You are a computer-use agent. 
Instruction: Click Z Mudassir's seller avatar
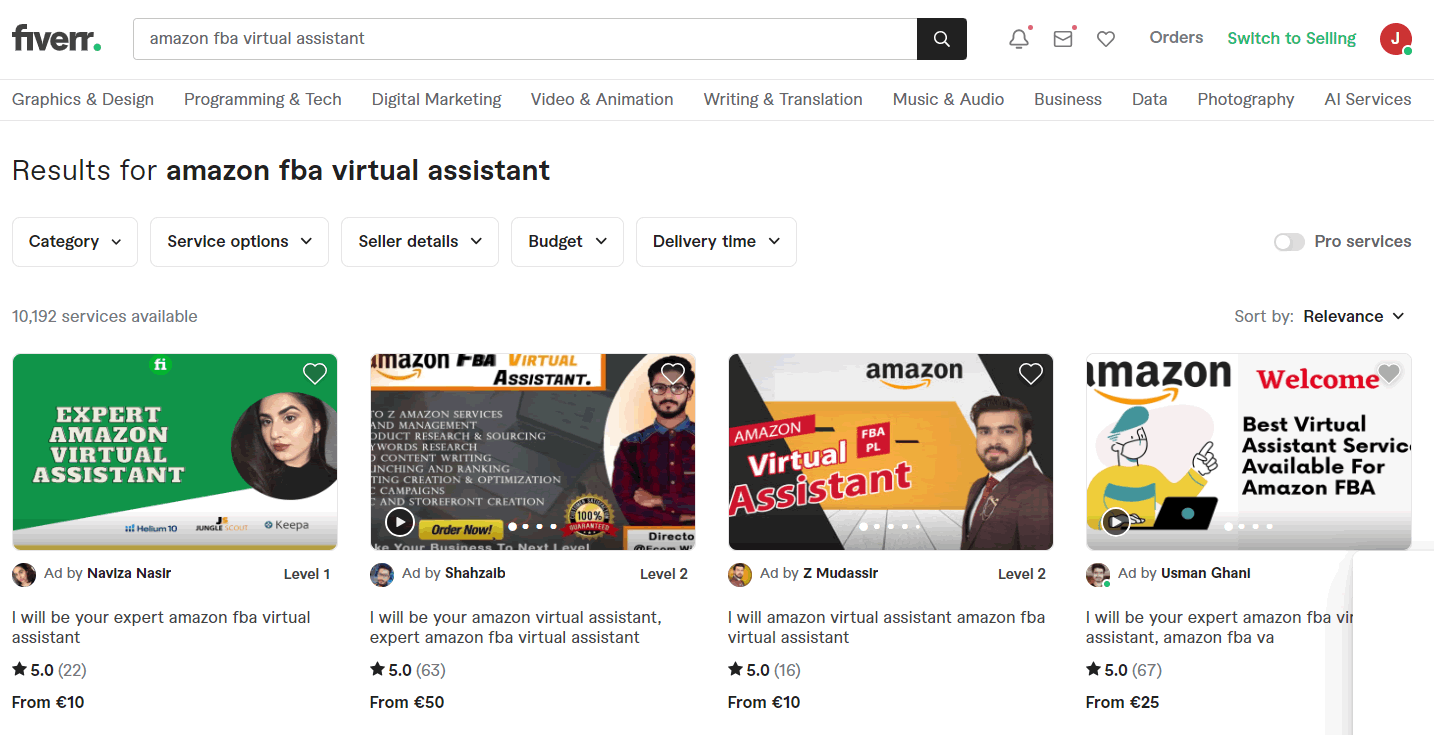[740, 575]
